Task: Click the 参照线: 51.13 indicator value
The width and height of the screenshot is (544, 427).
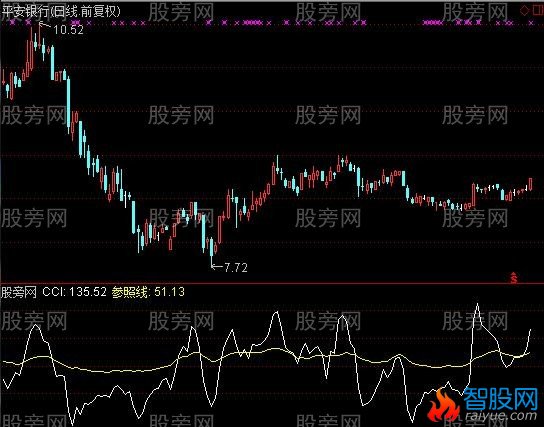Action: (x=148, y=292)
